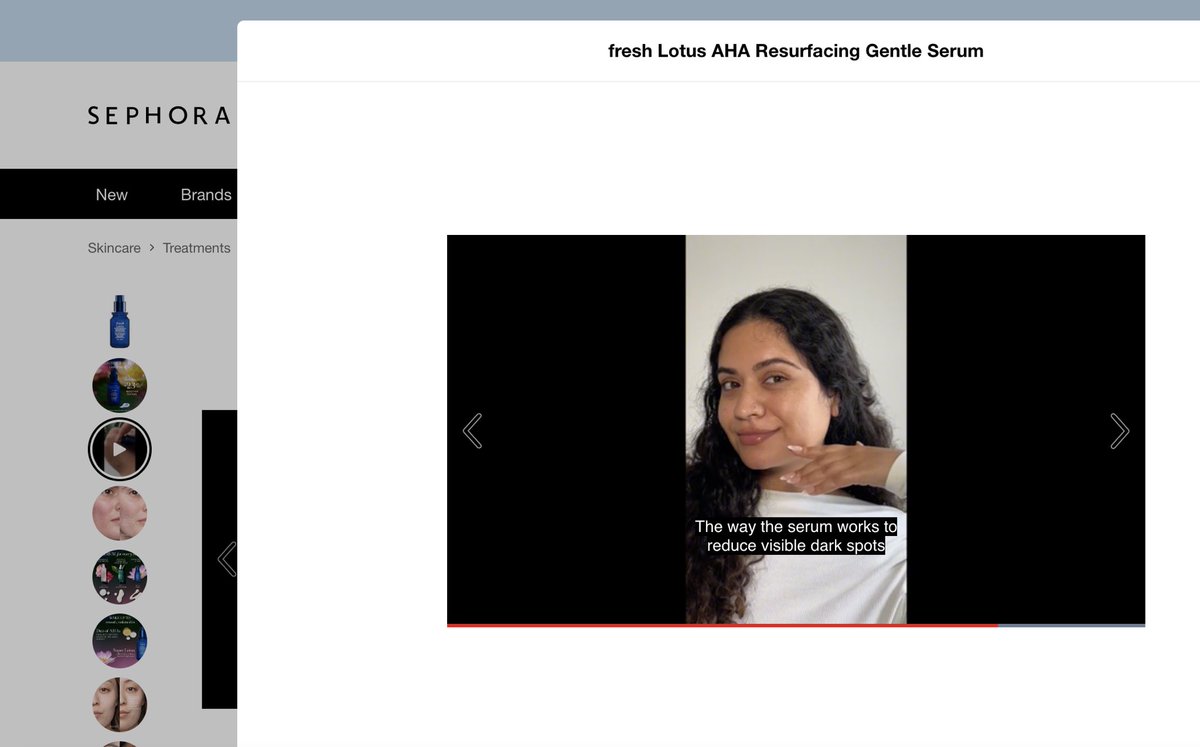1200x747 pixels.
Task: Select the purple lotus ingredients thumbnail
Action: point(120,642)
